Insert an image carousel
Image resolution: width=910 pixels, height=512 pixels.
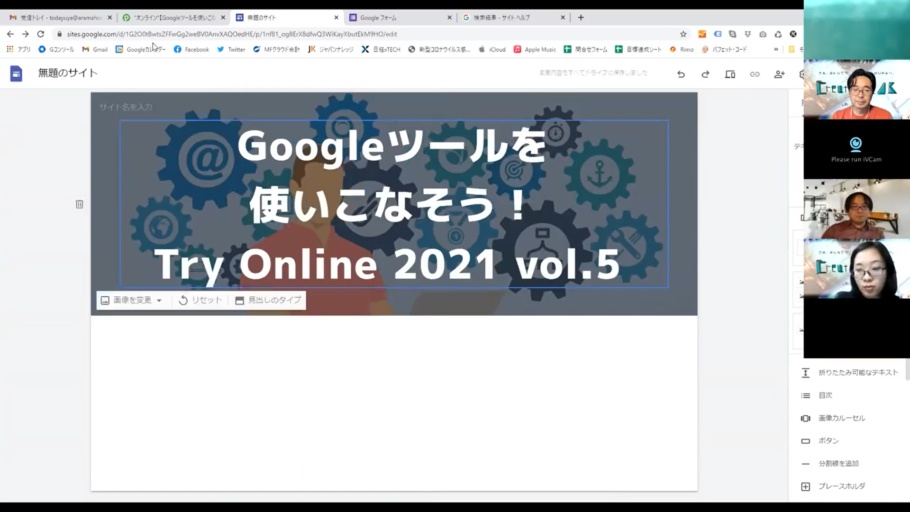click(833, 418)
